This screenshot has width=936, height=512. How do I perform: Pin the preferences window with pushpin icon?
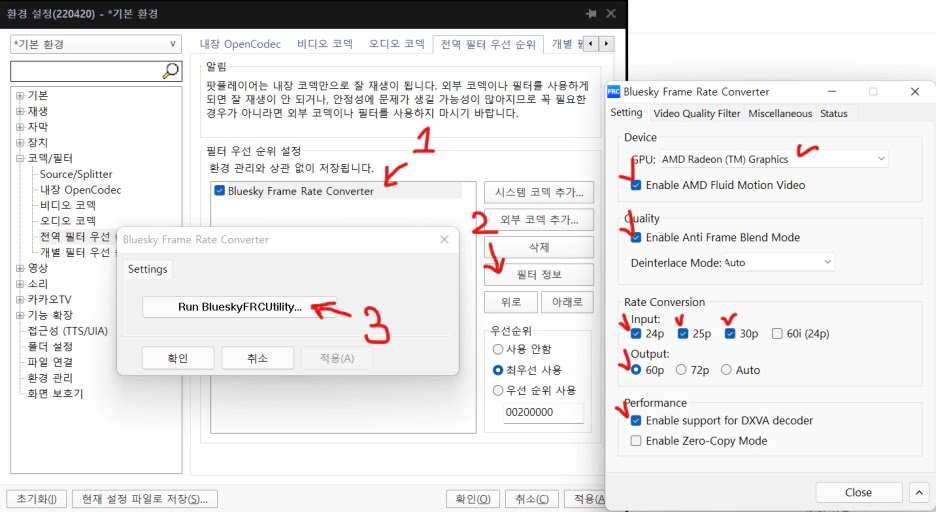pyautogui.click(x=590, y=13)
